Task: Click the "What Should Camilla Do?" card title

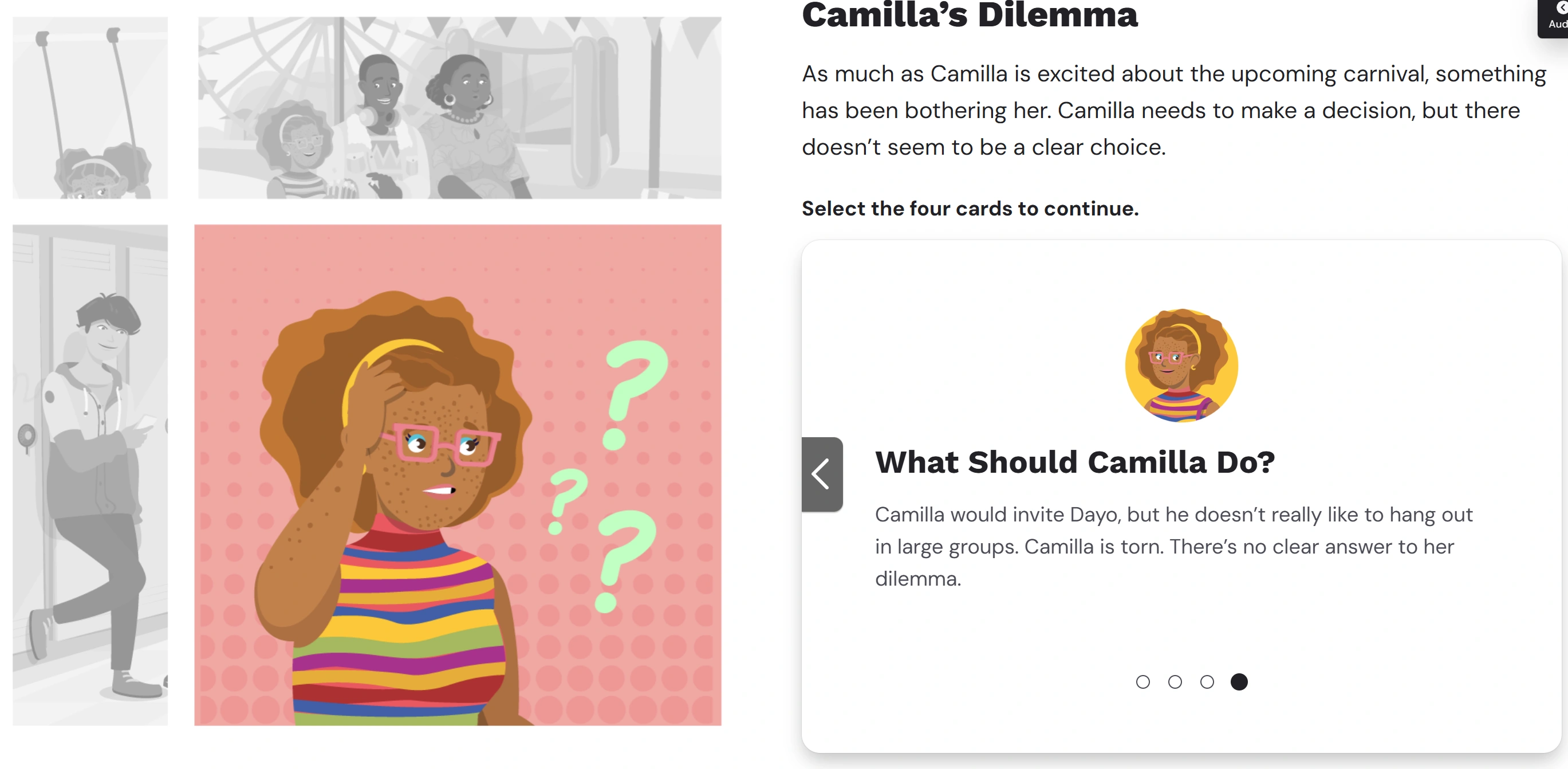Action: pos(1074,462)
